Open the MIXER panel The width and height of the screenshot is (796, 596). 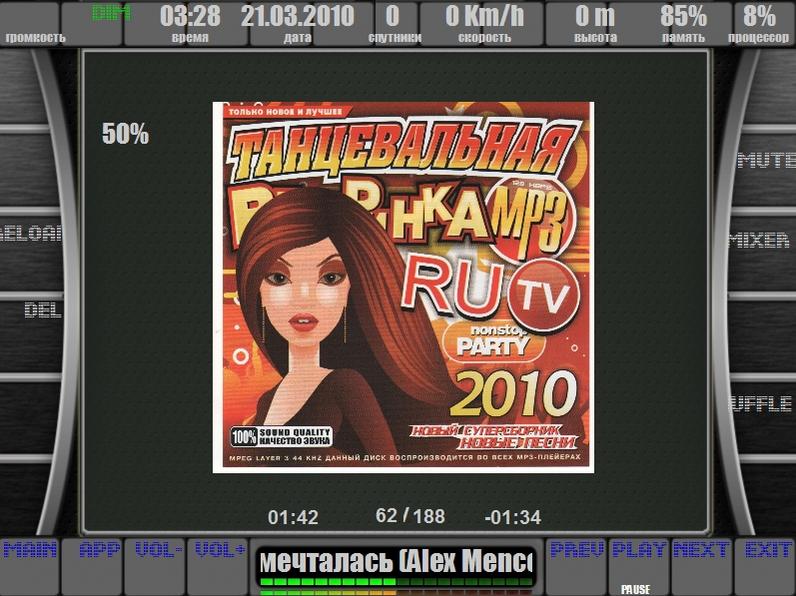click(x=766, y=240)
